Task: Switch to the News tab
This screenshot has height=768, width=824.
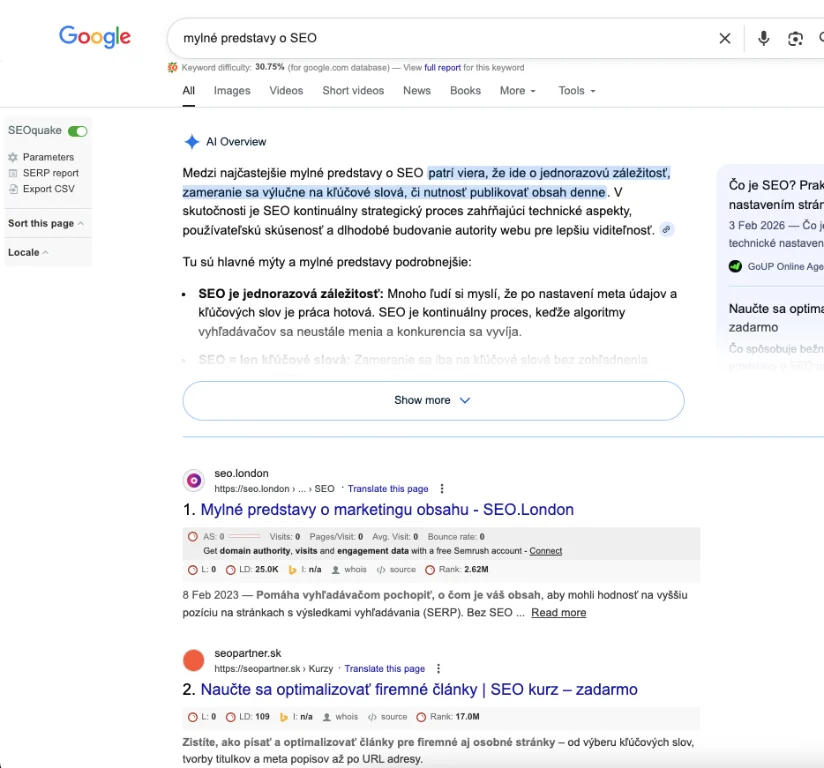Action: (417, 91)
